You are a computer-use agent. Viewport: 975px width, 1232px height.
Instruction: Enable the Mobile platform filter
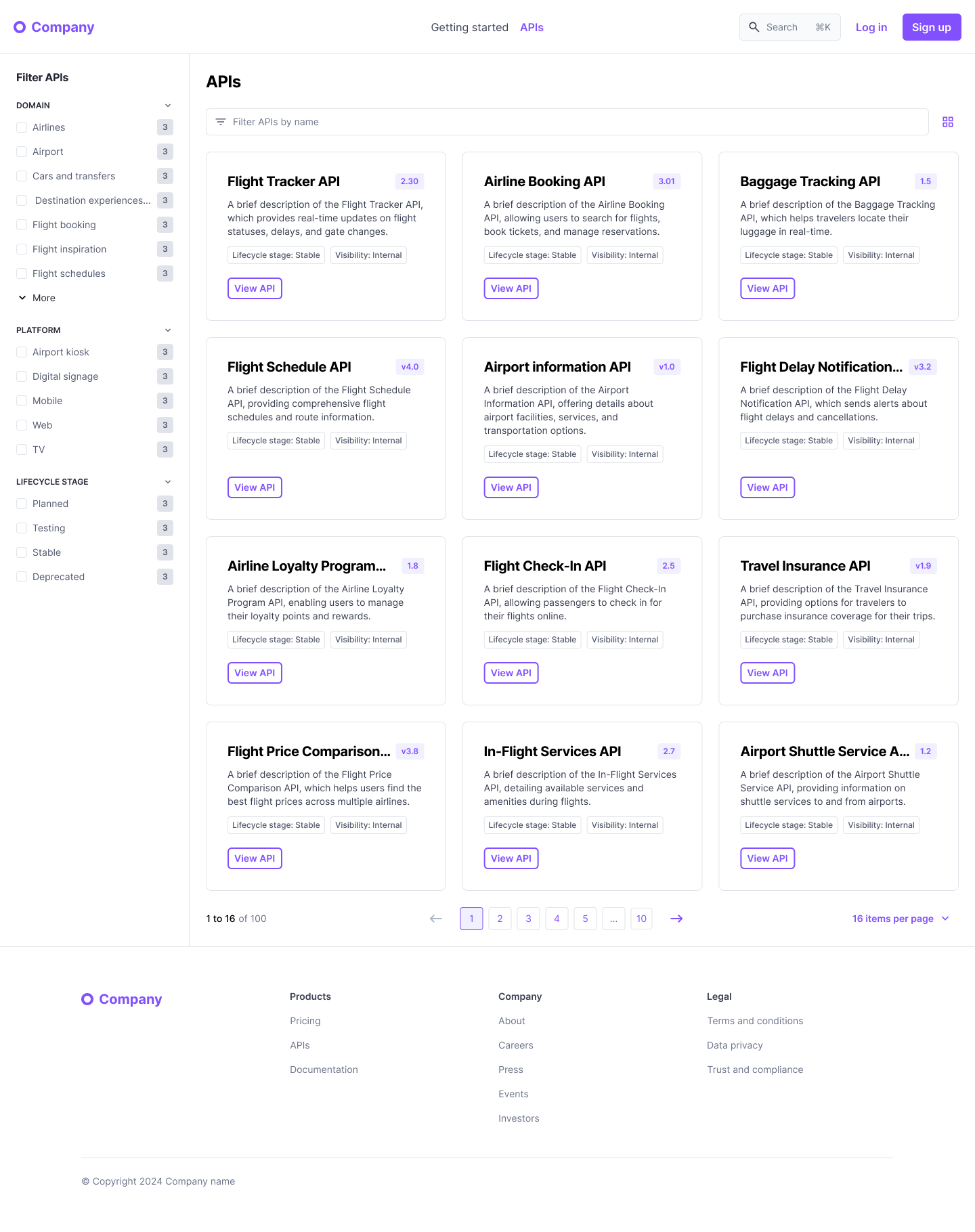[22, 401]
